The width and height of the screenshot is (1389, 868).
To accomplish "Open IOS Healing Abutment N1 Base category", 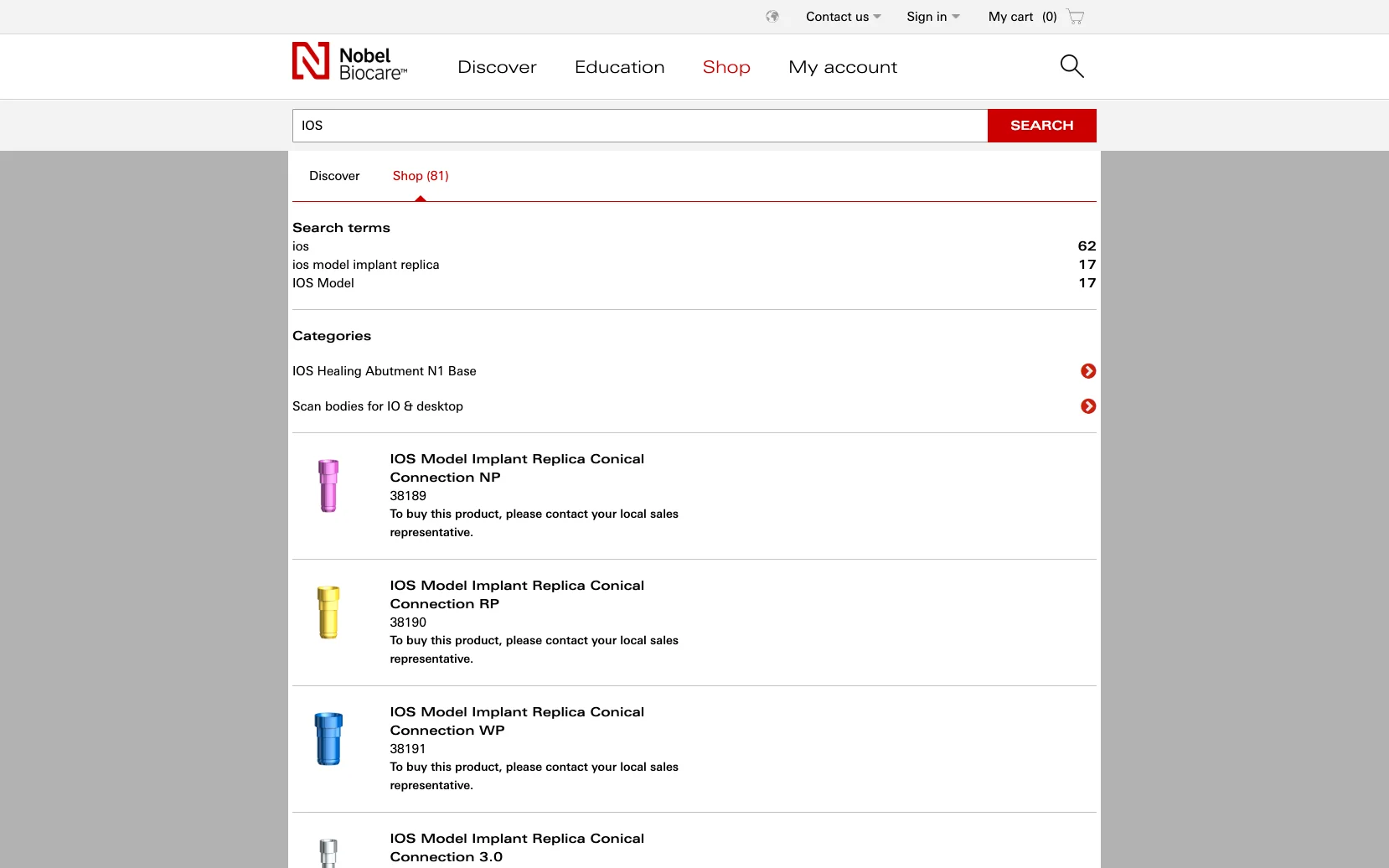I will [x=385, y=371].
